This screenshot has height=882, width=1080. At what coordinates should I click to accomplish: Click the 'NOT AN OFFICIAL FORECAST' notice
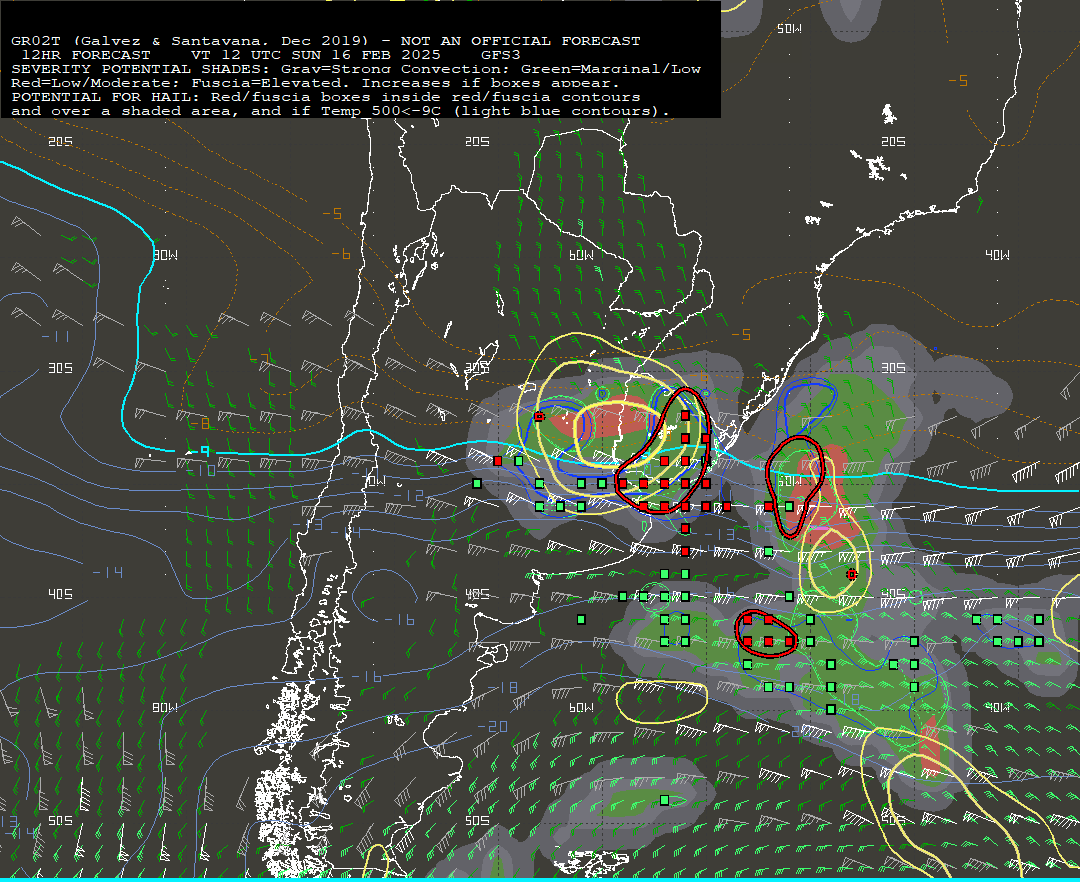520,41
